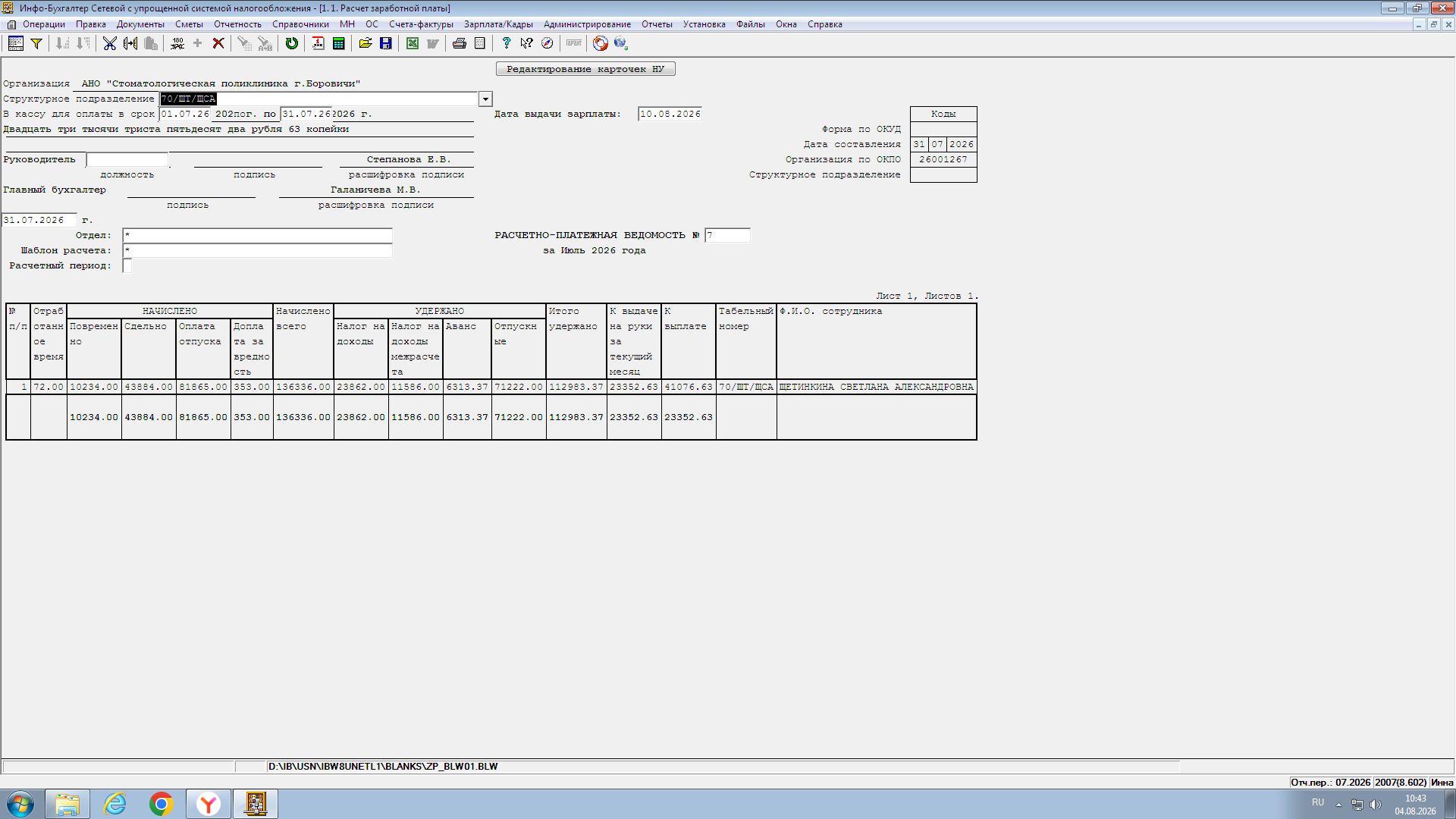Expand the Структурное подразделение dropdown arrow
The image size is (1456, 819).
[485, 99]
